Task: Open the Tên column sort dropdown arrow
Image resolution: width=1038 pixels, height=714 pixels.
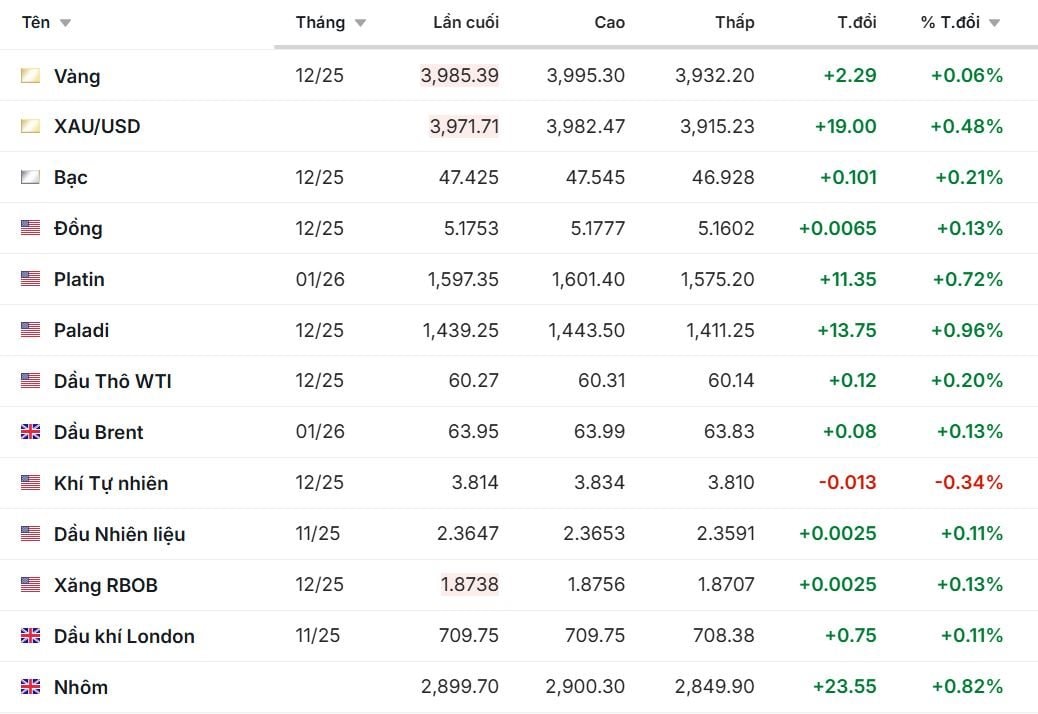Action: coord(66,23)
